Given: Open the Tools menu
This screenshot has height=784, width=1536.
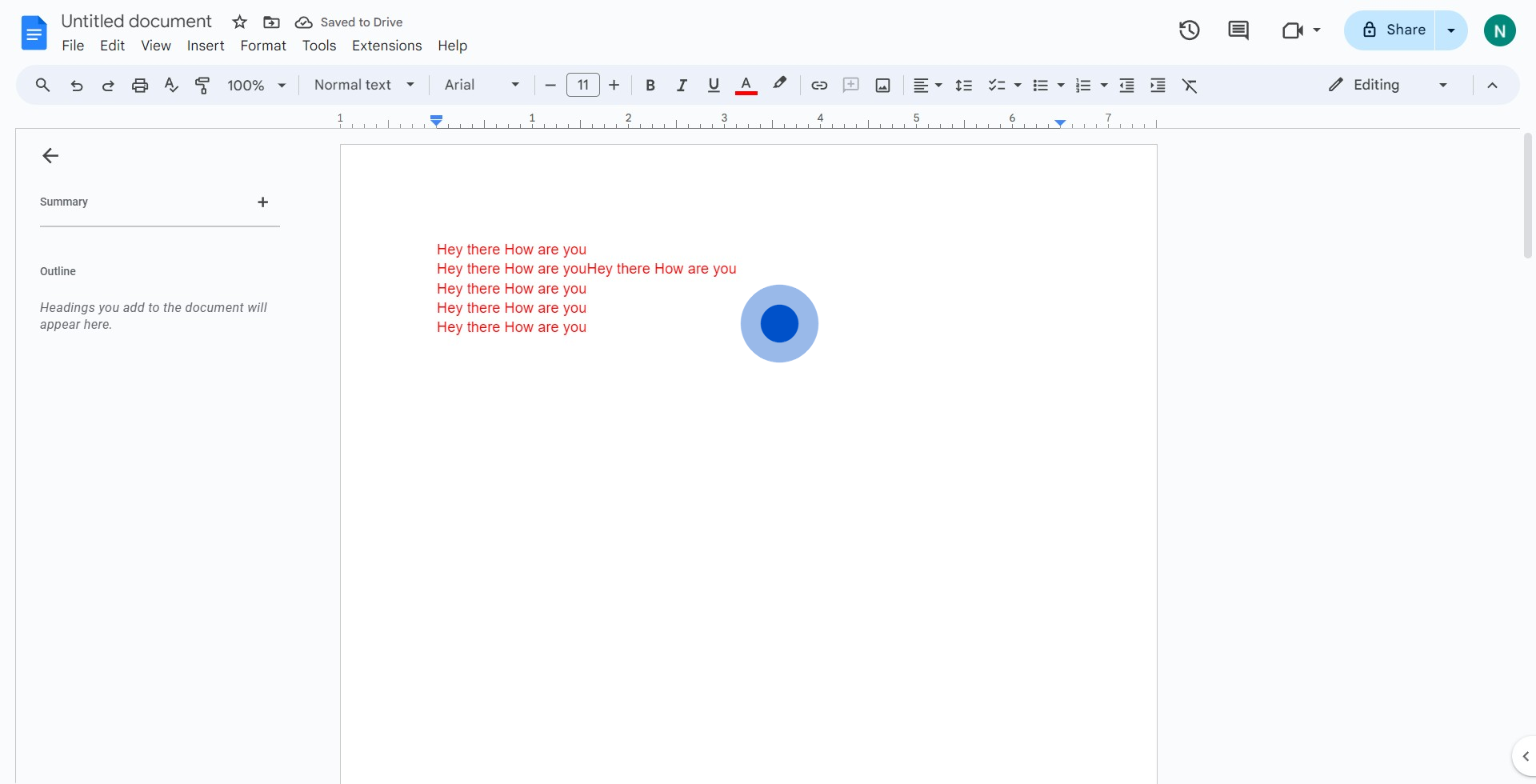Looking at the screenshot, I should pos(319,46).
